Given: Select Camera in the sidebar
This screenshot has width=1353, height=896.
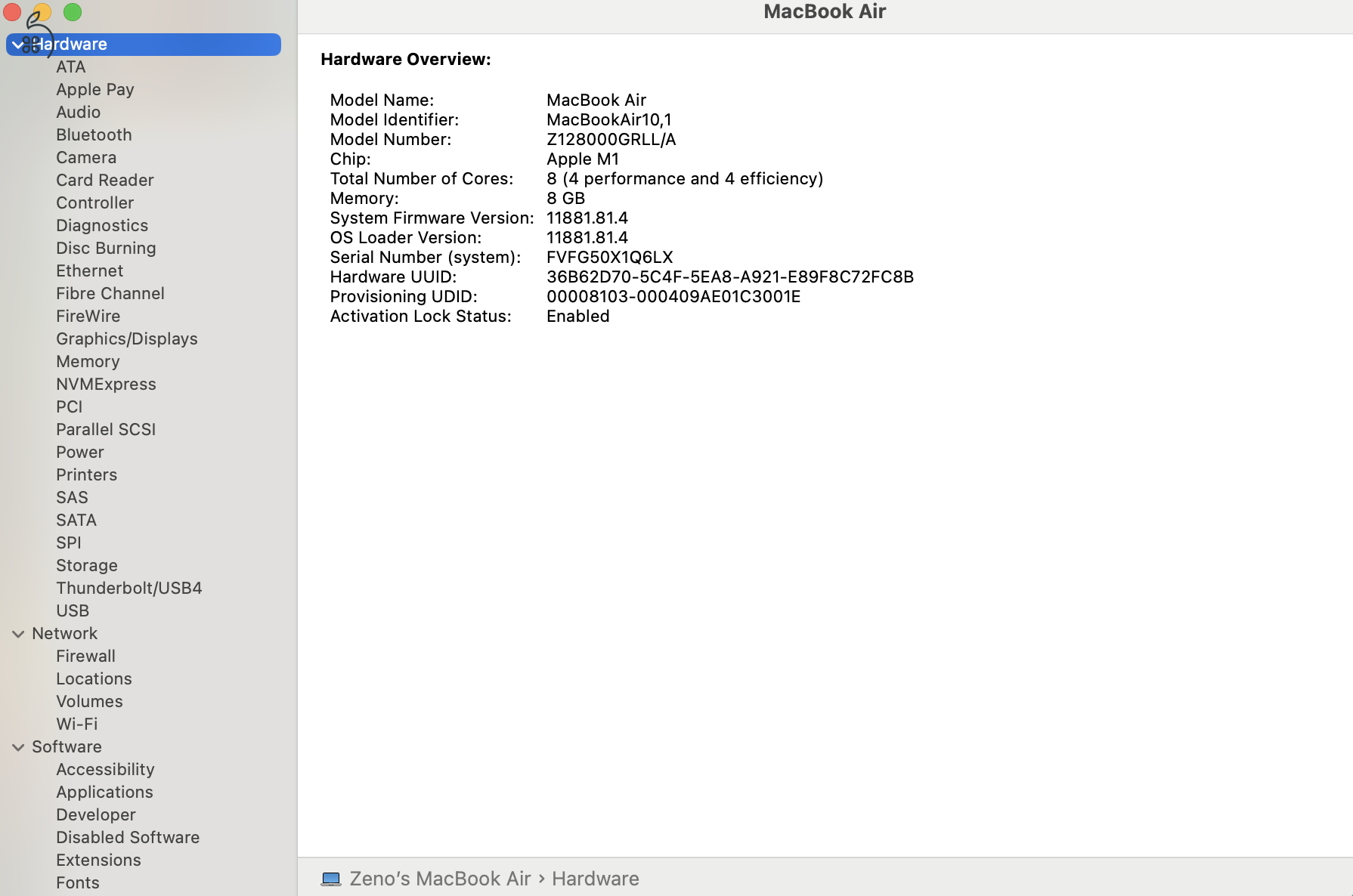Looking at the screenshot, I should click(x=86, y=158).
